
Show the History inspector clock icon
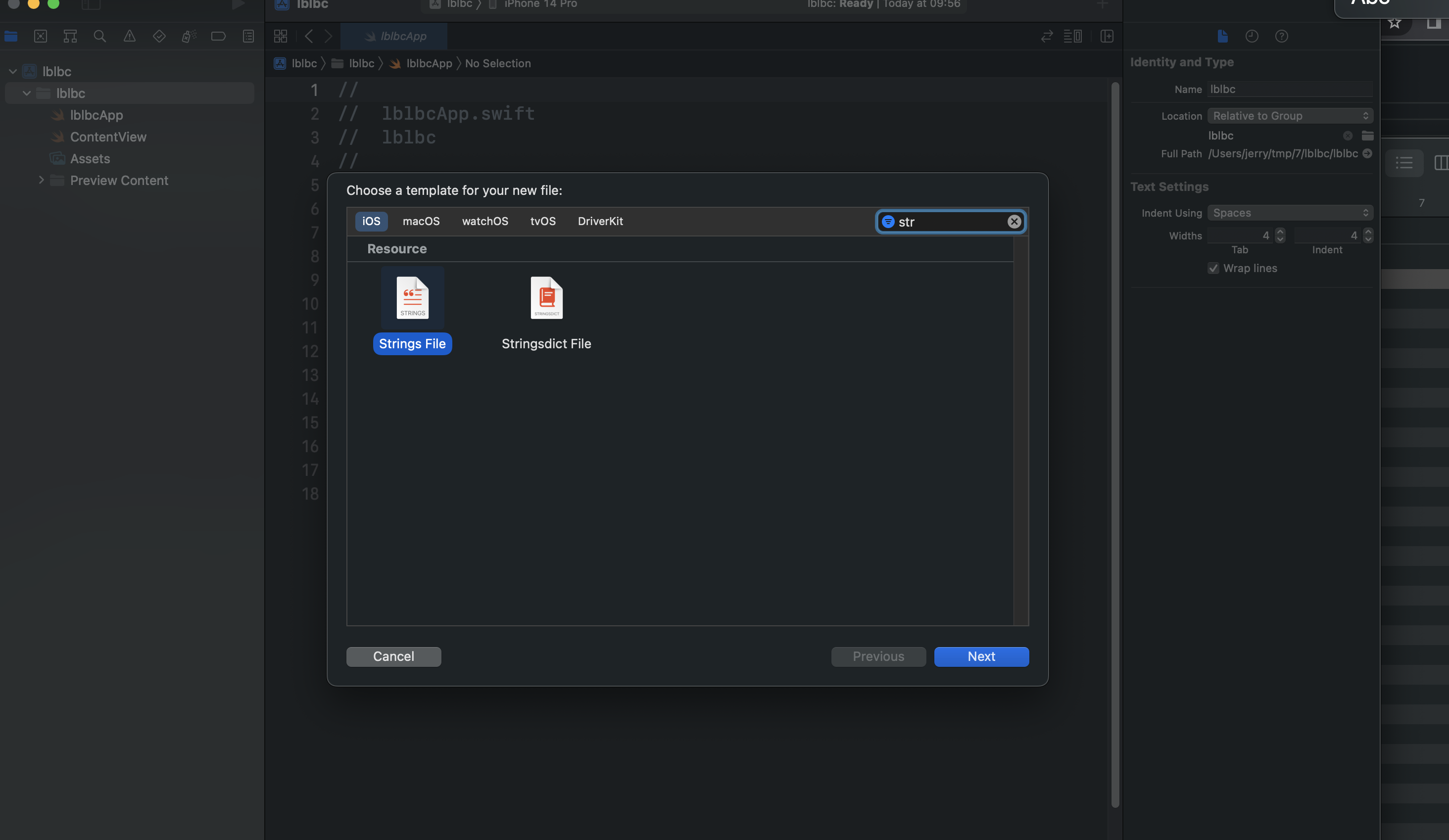(x=1252, y=36)
